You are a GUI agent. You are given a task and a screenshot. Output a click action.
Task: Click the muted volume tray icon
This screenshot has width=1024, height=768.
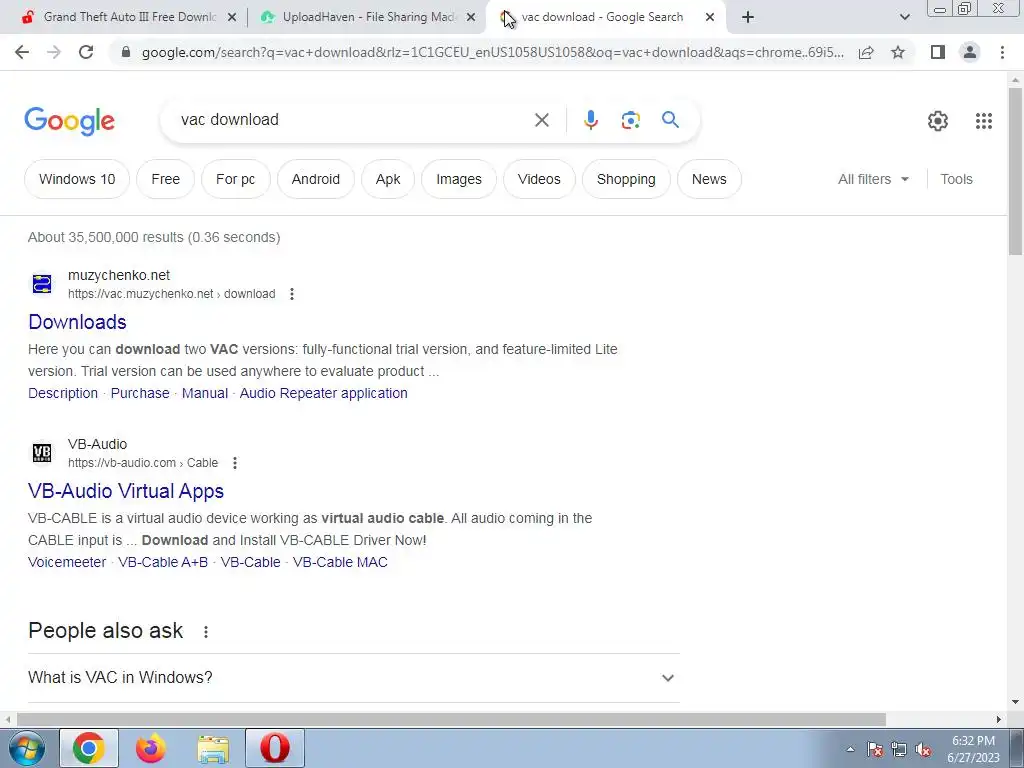pyautogui.click(x=923, y=750)
